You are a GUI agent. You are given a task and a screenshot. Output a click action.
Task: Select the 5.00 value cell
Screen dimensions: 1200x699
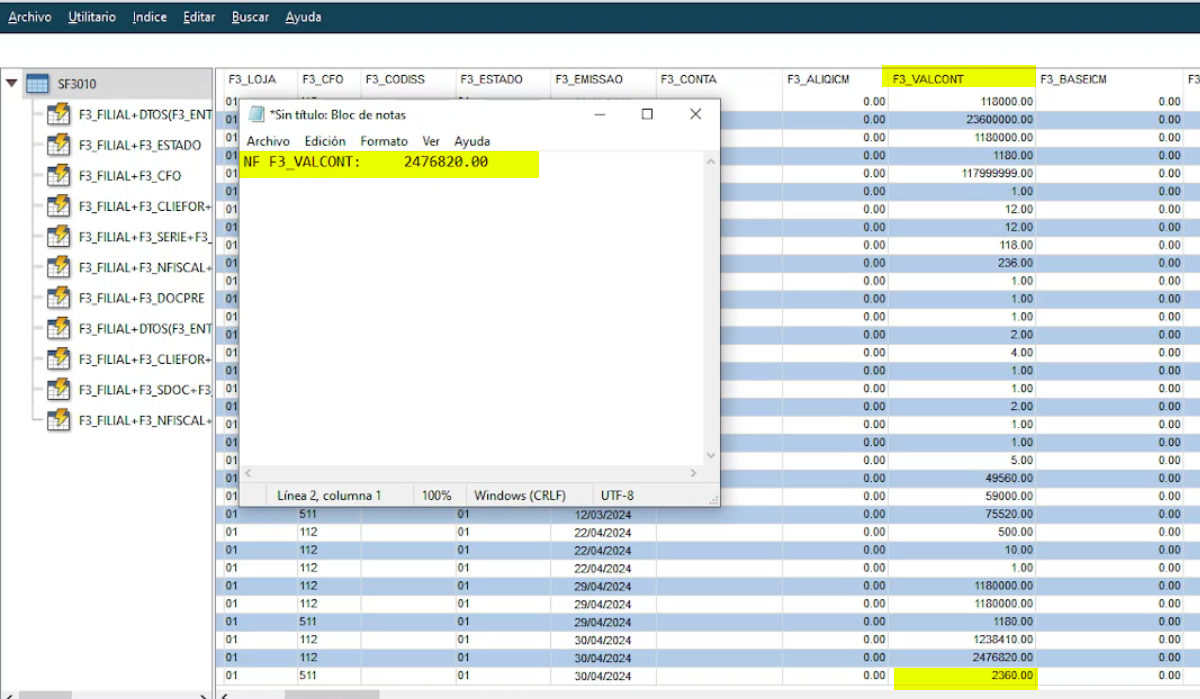(x=961, y=460)
